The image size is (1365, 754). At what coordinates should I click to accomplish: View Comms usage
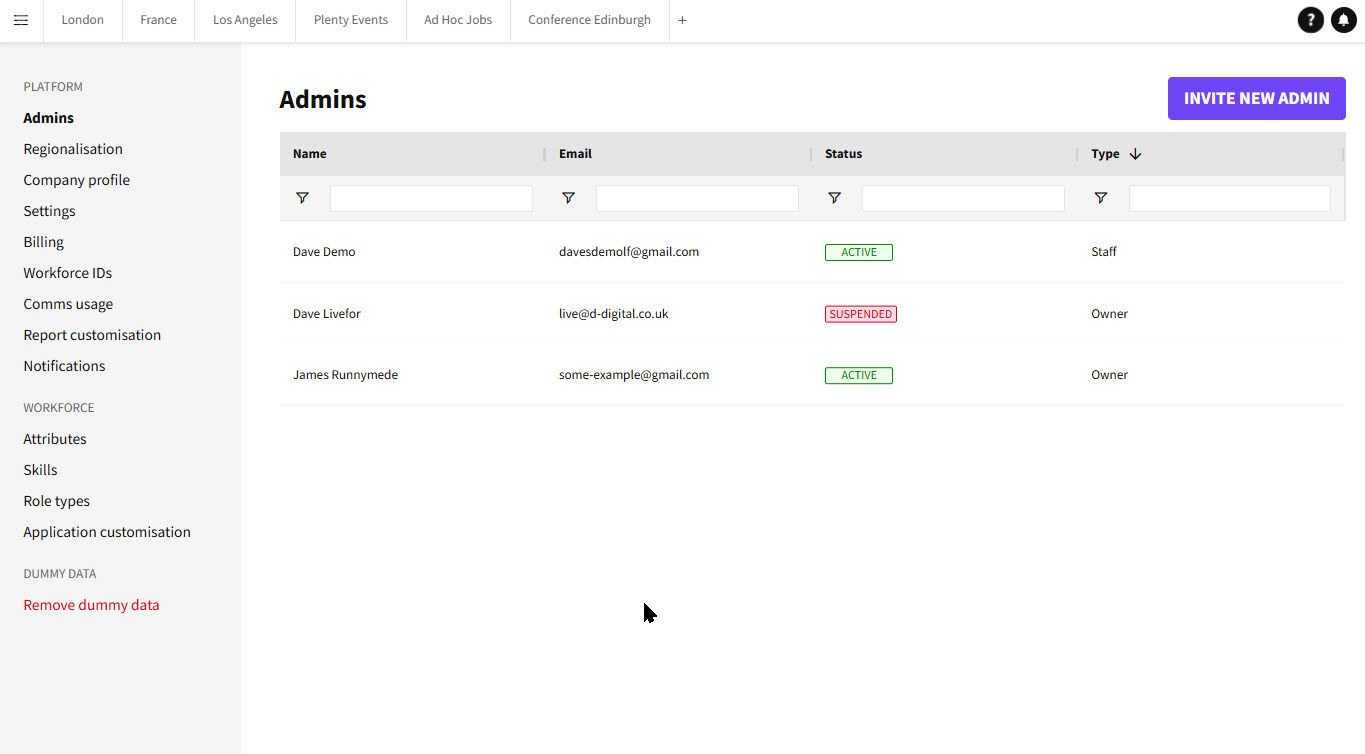(68, 304)
